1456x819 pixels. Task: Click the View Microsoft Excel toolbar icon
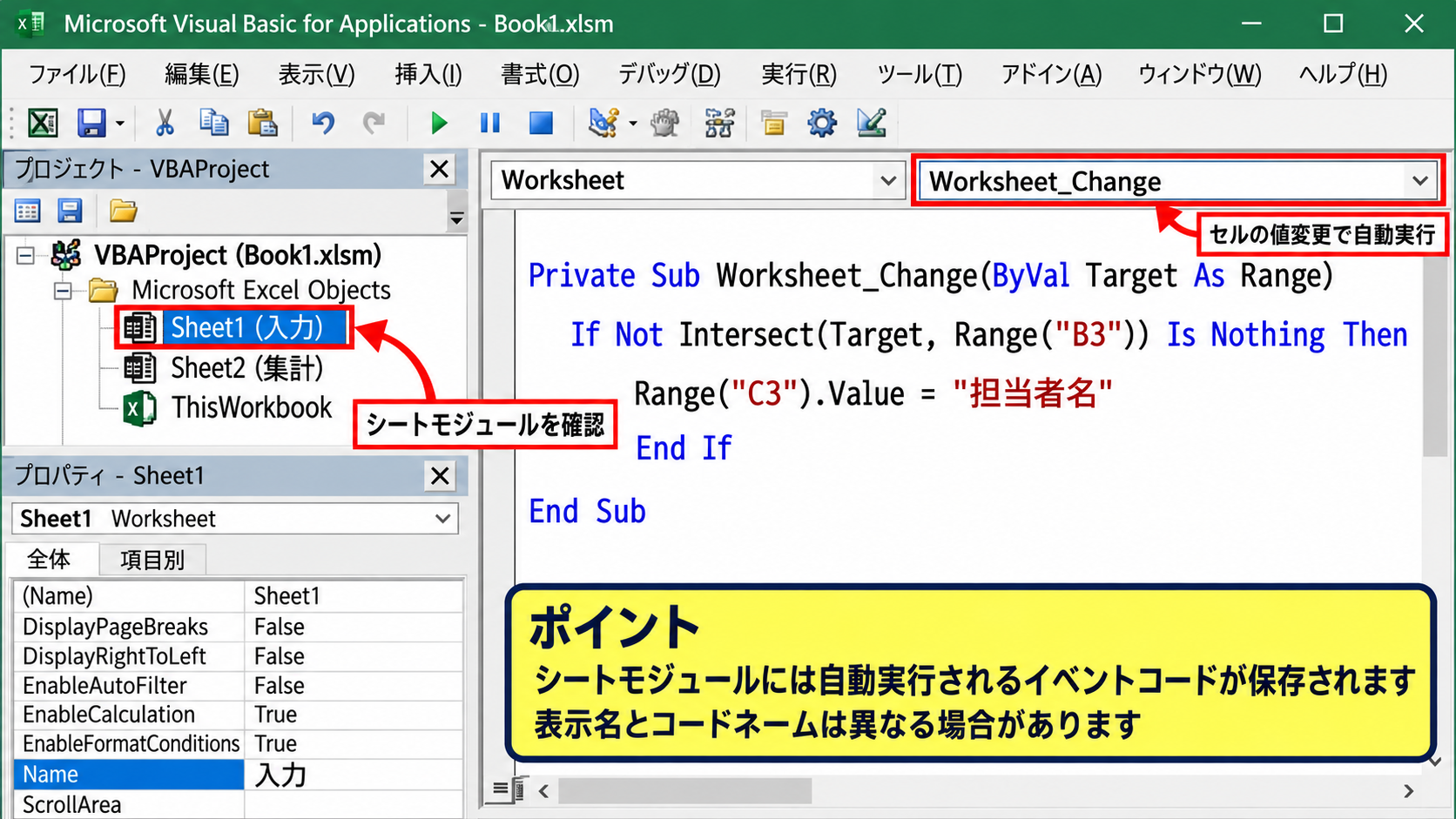coord(43,123)
